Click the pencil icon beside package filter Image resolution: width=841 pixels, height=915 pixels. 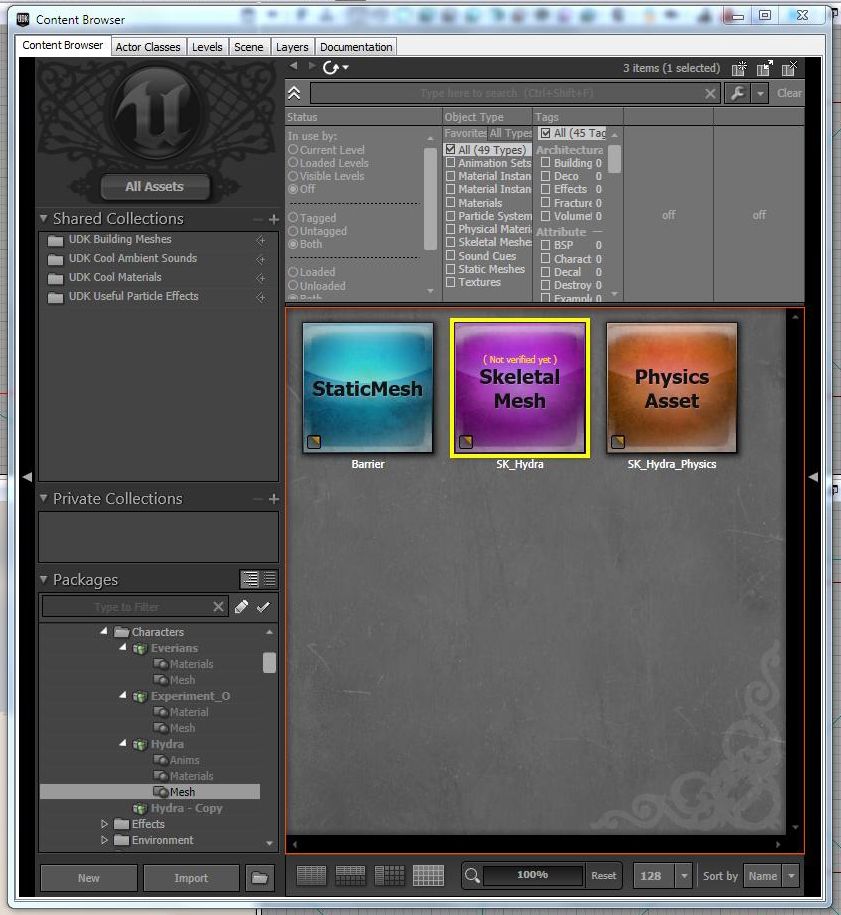pyautogui.click(x=241, y=607)
